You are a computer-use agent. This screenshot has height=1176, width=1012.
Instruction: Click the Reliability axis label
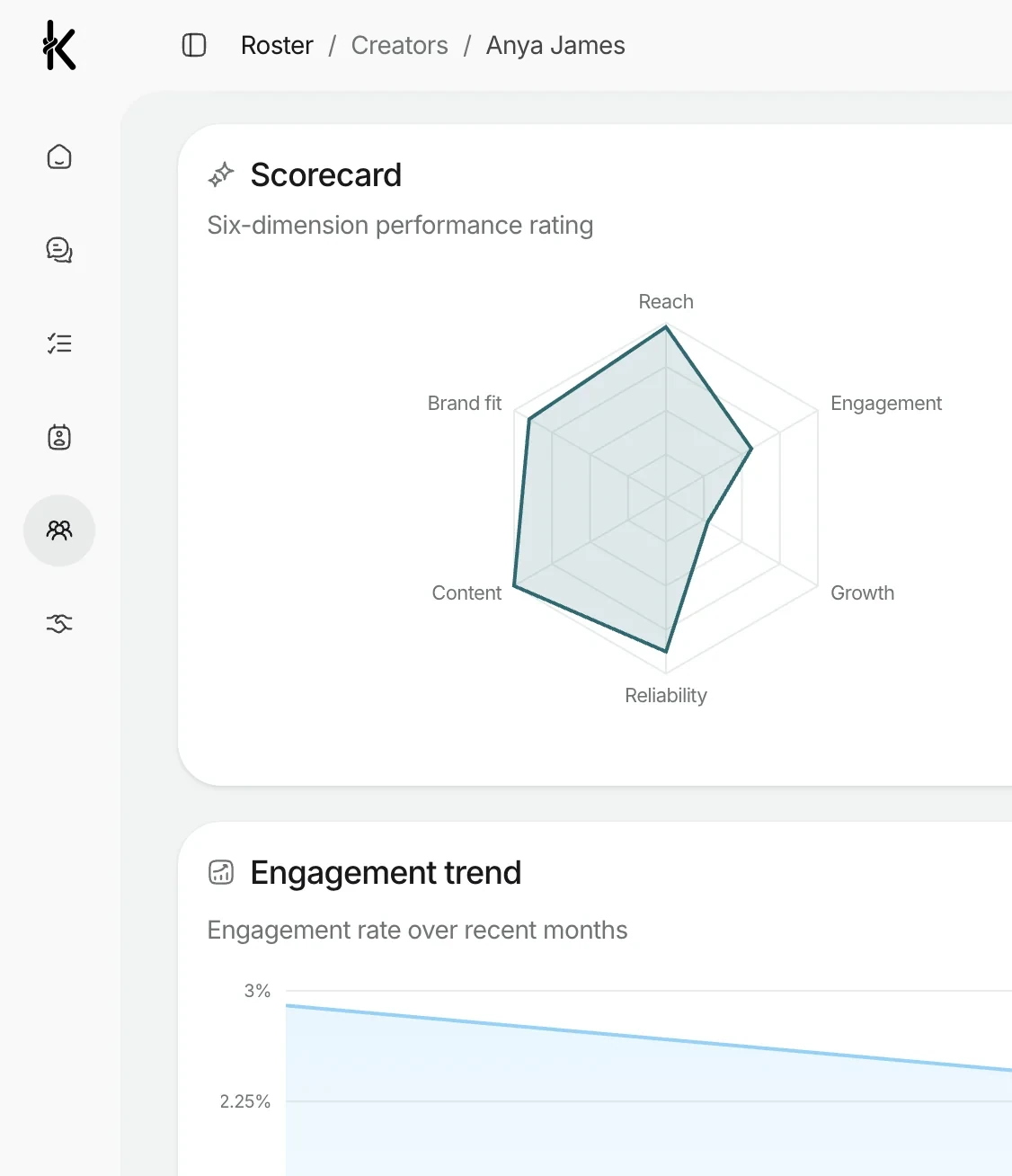click(666, 695)
